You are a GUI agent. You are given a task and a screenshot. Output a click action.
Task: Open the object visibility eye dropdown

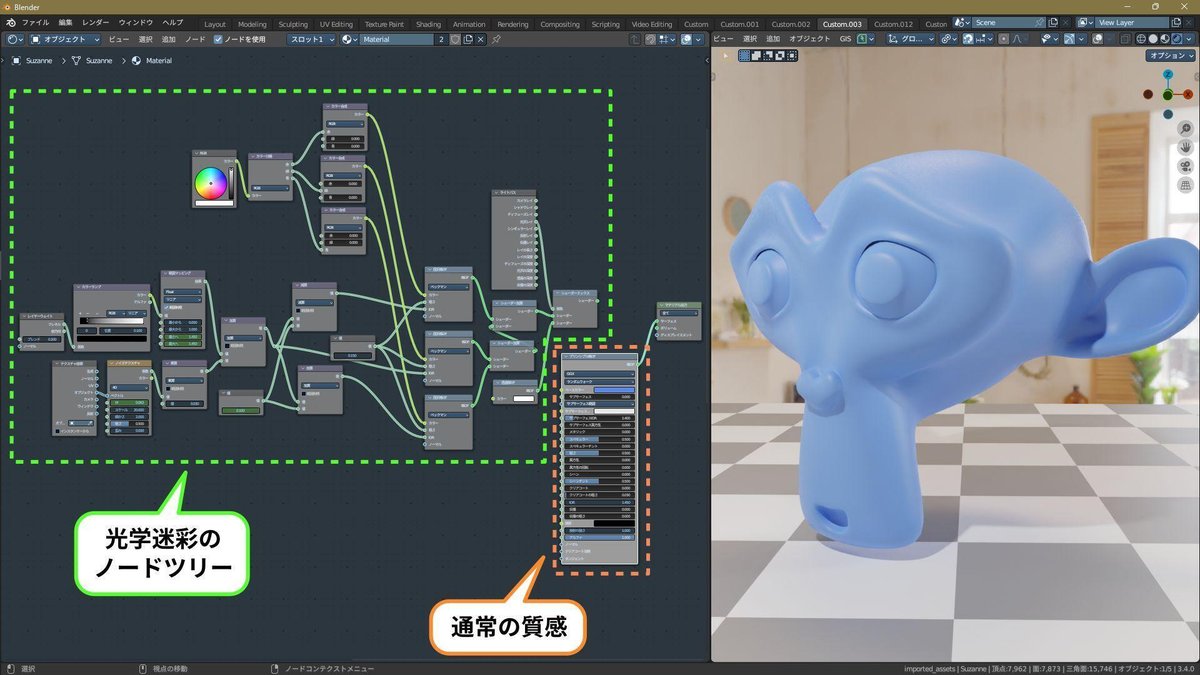pos(1050,39)
